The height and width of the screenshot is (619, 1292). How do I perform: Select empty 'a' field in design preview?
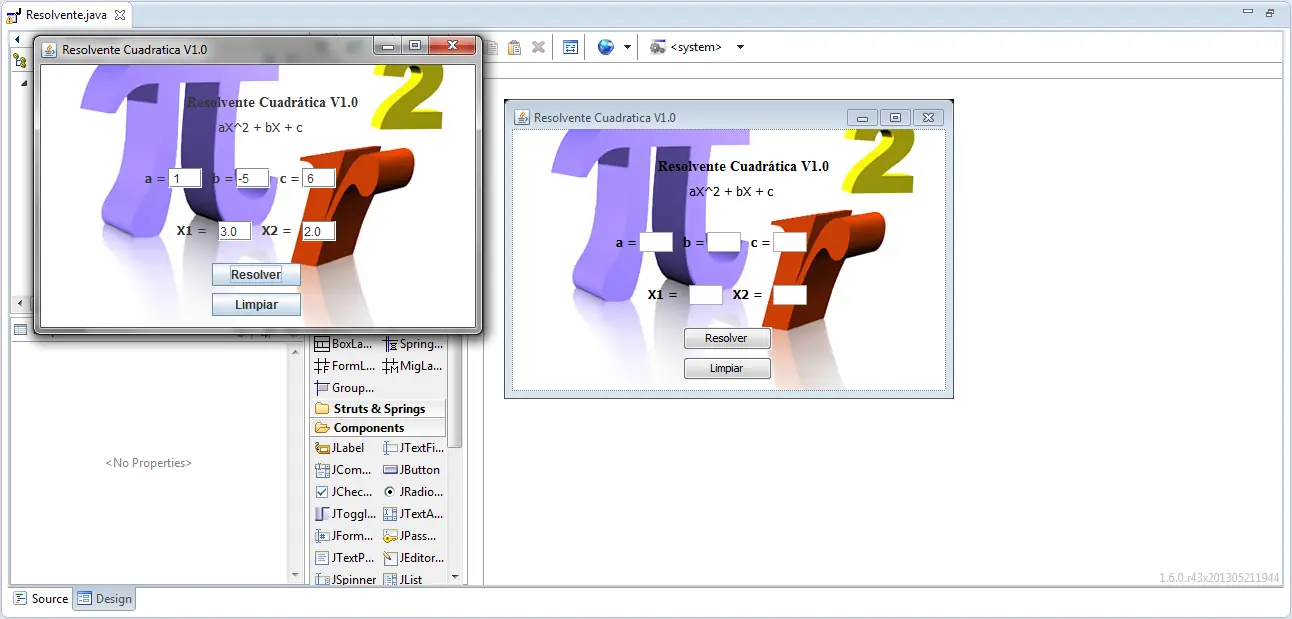tap(656, 242)
